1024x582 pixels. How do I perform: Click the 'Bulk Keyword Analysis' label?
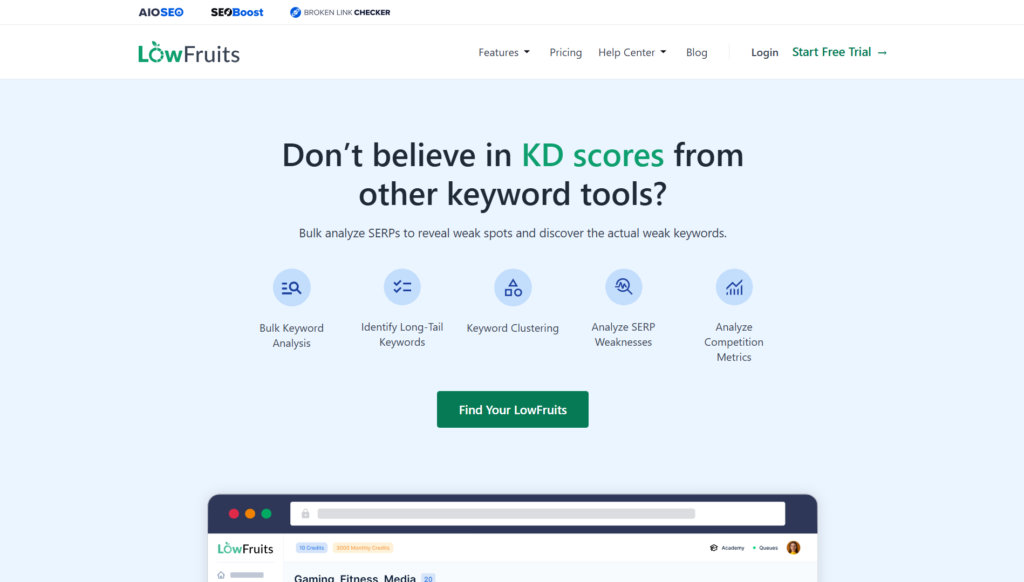click(291, 335)
